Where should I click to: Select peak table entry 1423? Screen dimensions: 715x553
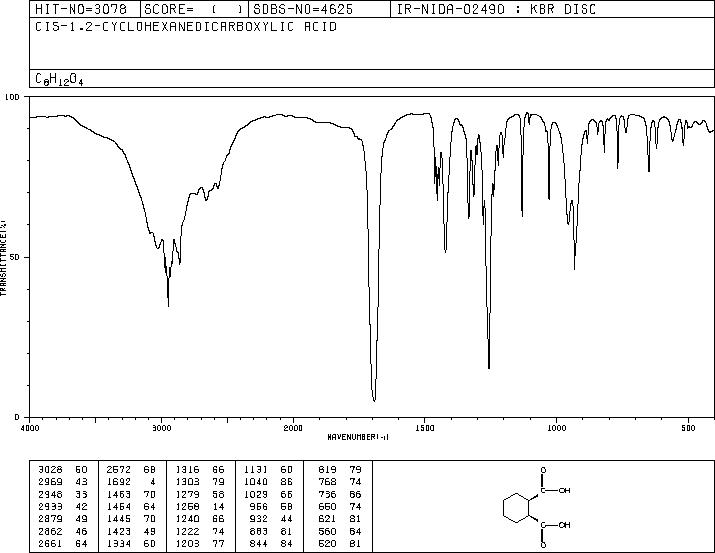(119, 531)
